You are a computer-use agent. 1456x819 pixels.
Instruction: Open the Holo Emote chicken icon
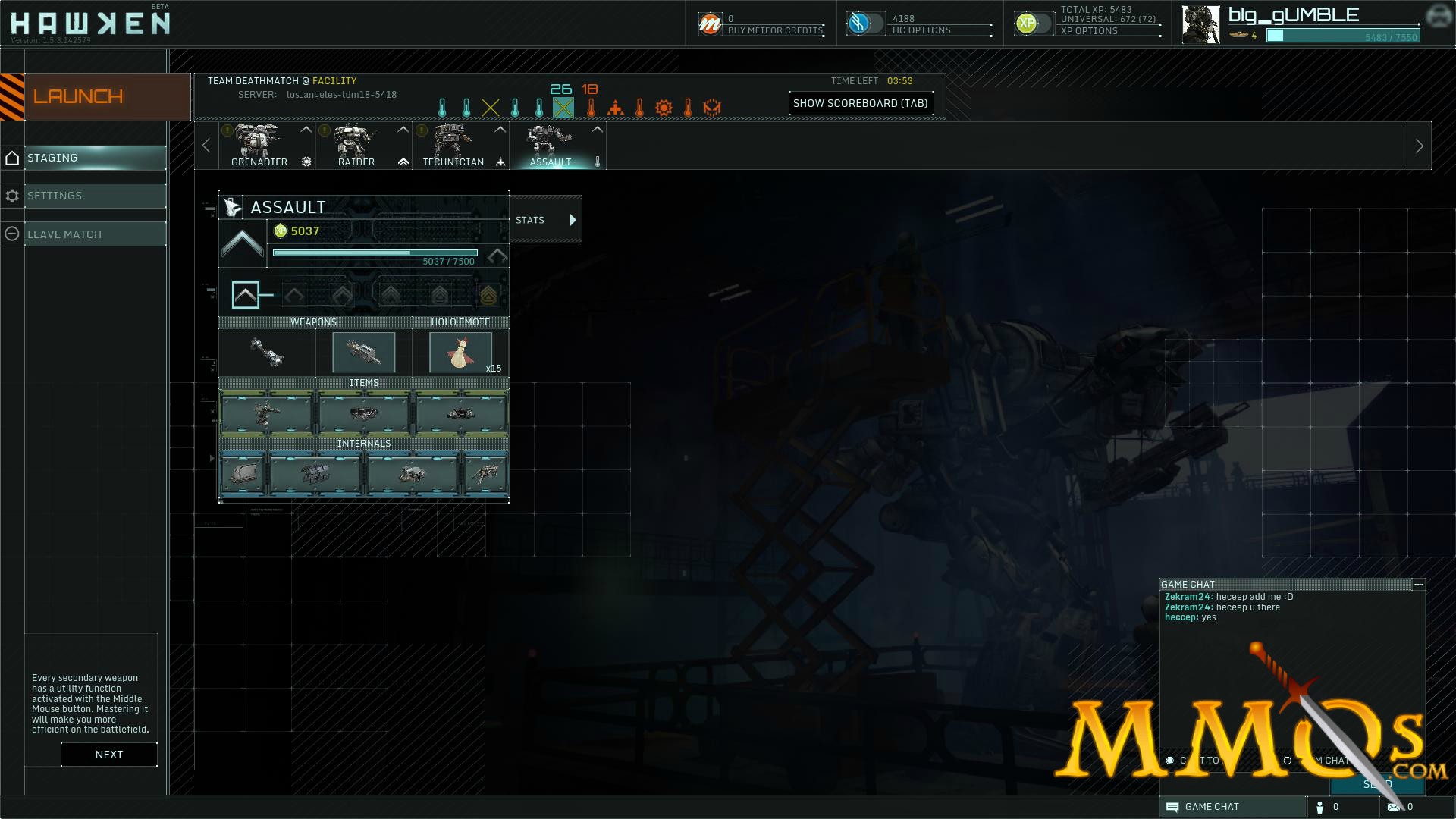[x=460, y=353]
